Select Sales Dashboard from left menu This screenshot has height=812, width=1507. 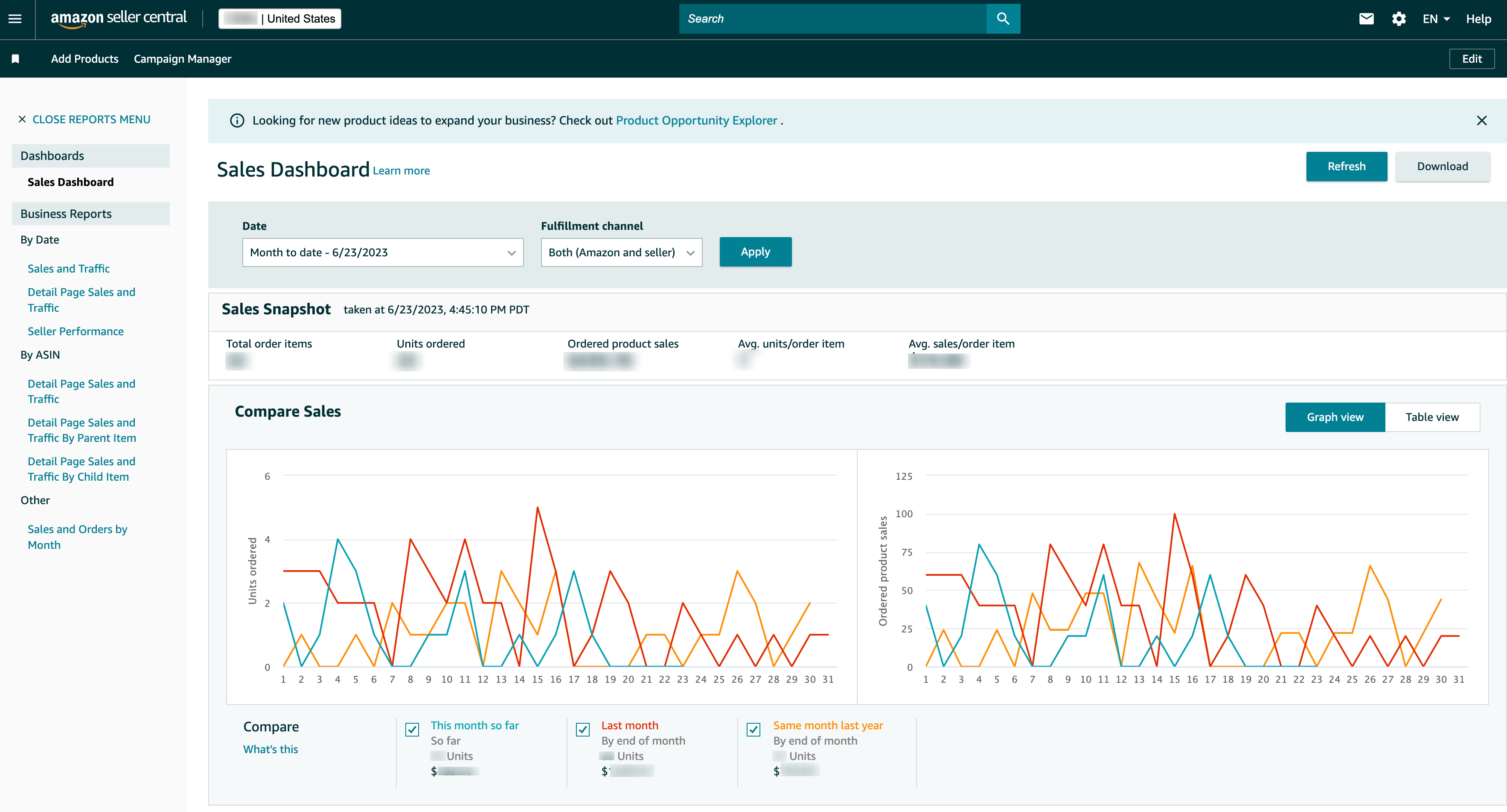[x=70, y=182]
